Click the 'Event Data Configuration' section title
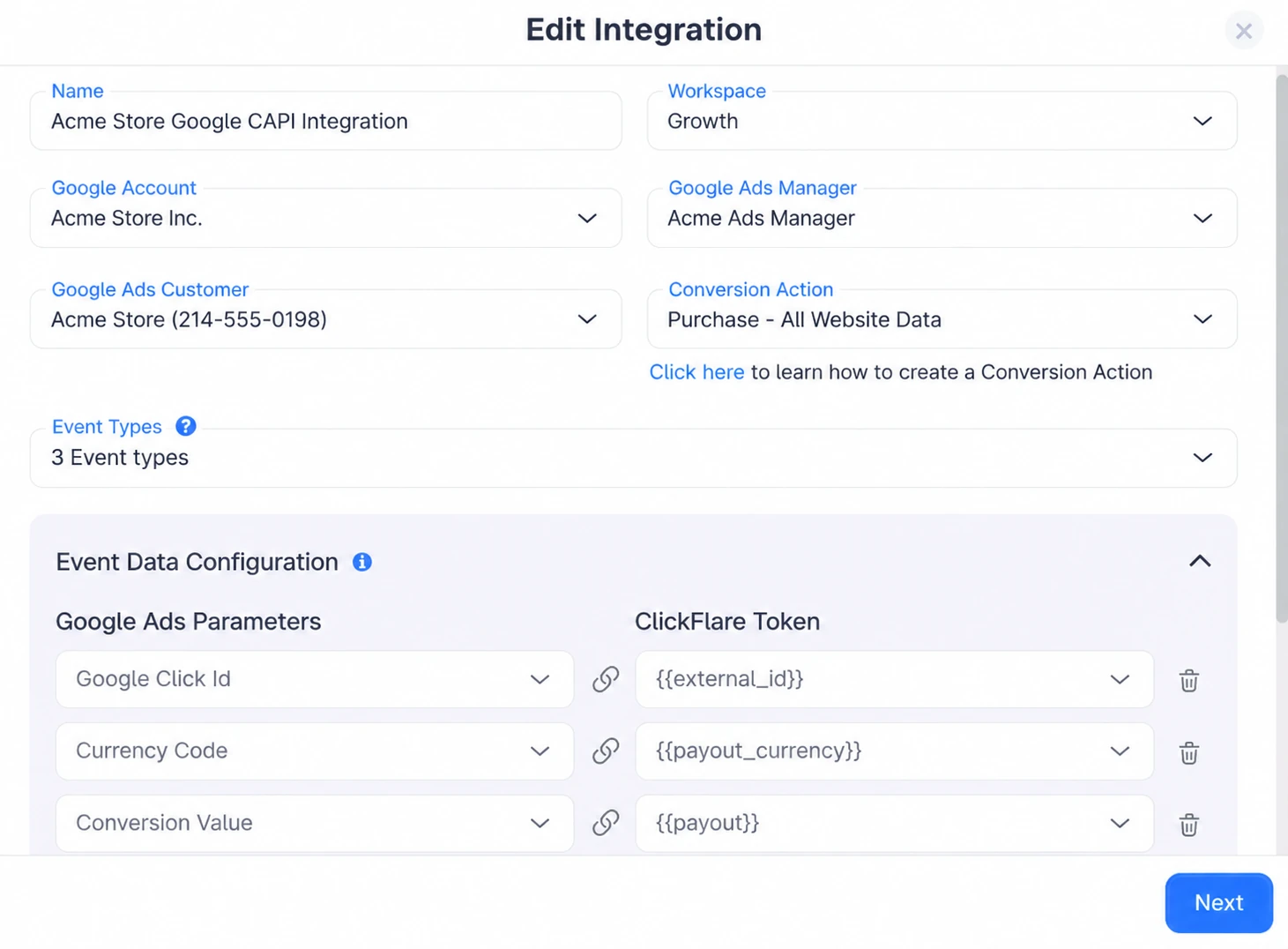The height and width of the screenshot is (949, 1288). [x=197, y=562]
